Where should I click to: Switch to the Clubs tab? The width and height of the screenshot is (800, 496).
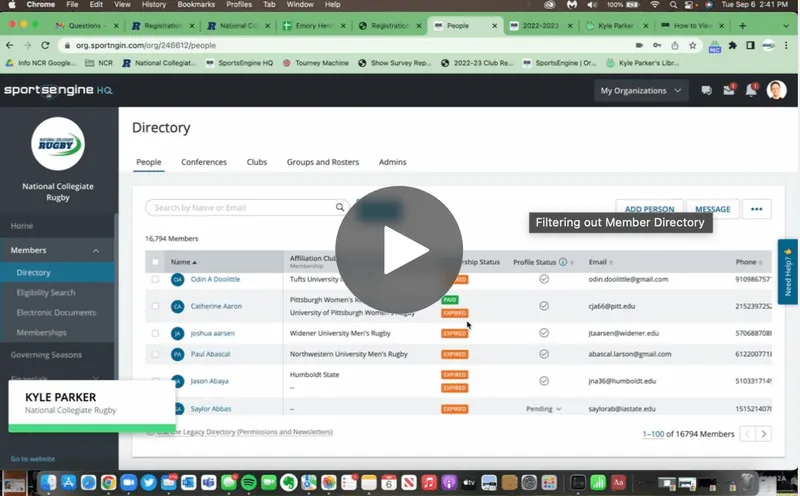257,162
